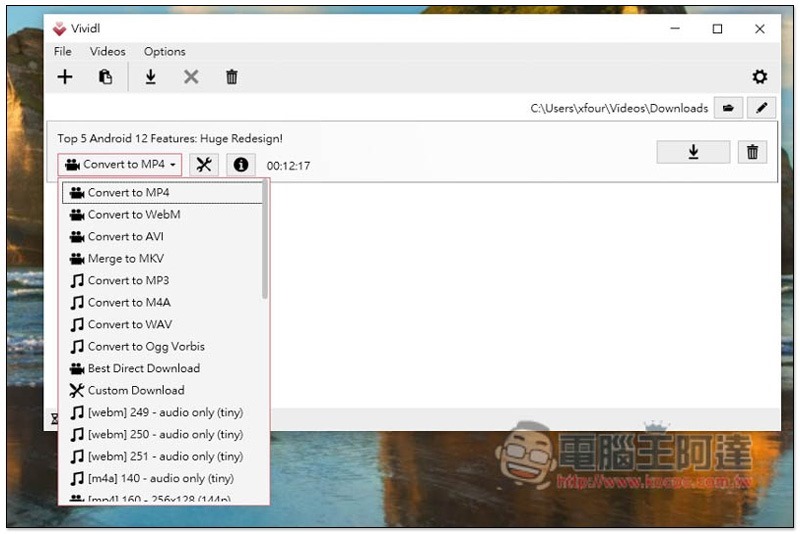Open the File menu
This screenshot has width=800, height=534.
pyautogui.click(x=63, y=51)
